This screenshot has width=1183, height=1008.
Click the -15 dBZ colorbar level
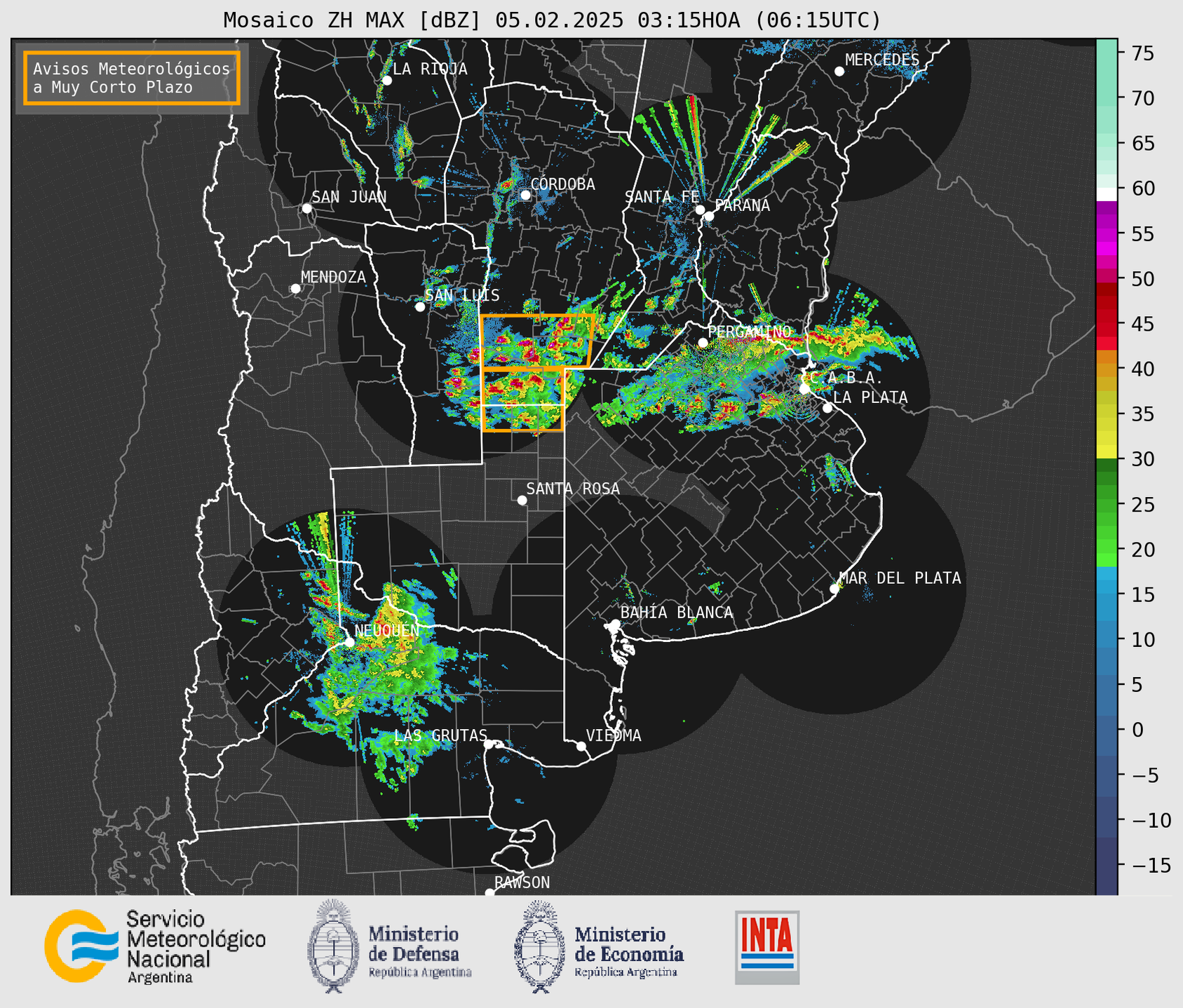pyautogui.click(x=1107, y=865)
